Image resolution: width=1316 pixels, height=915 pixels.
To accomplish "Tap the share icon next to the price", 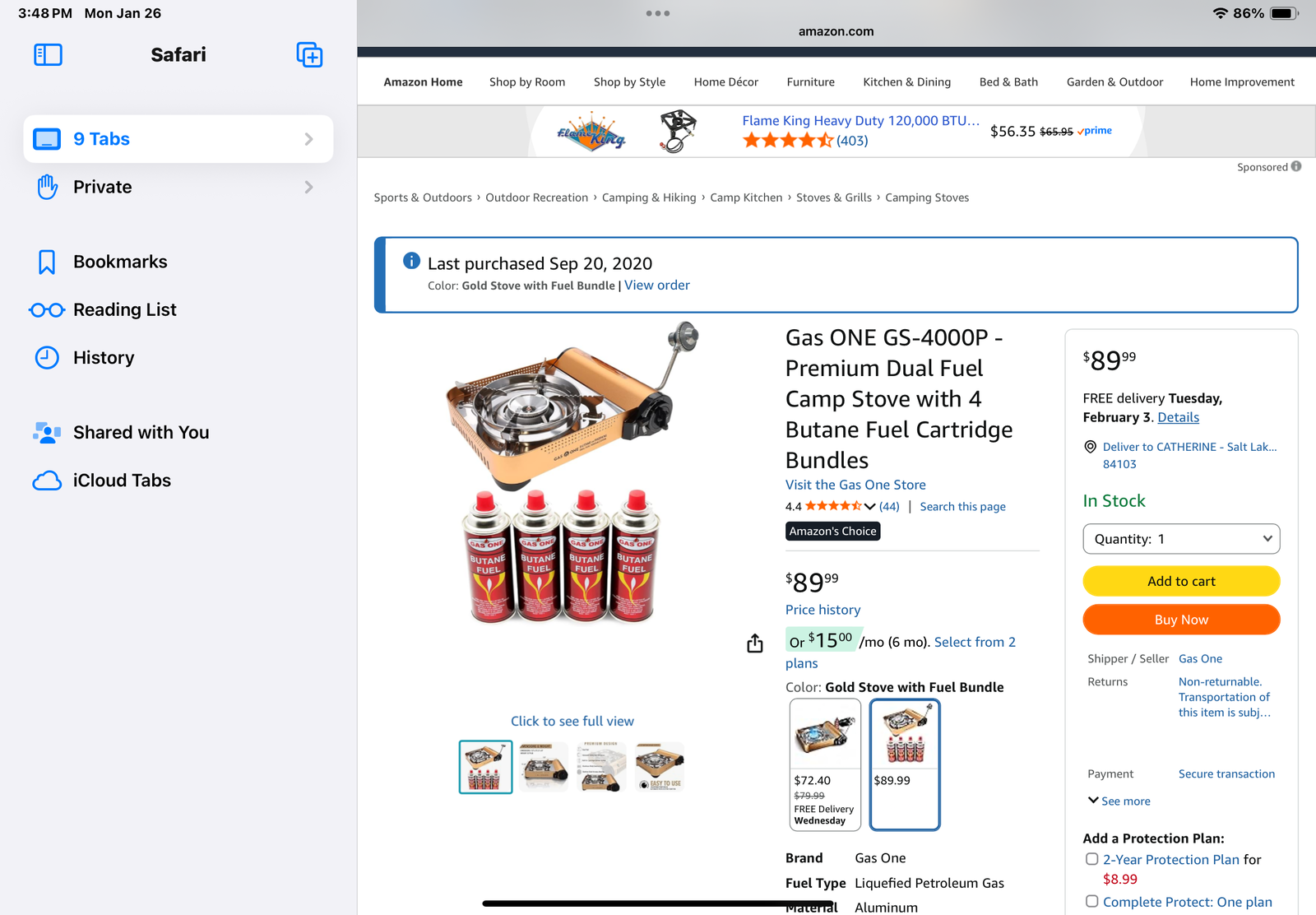I will tap(754, 643).
